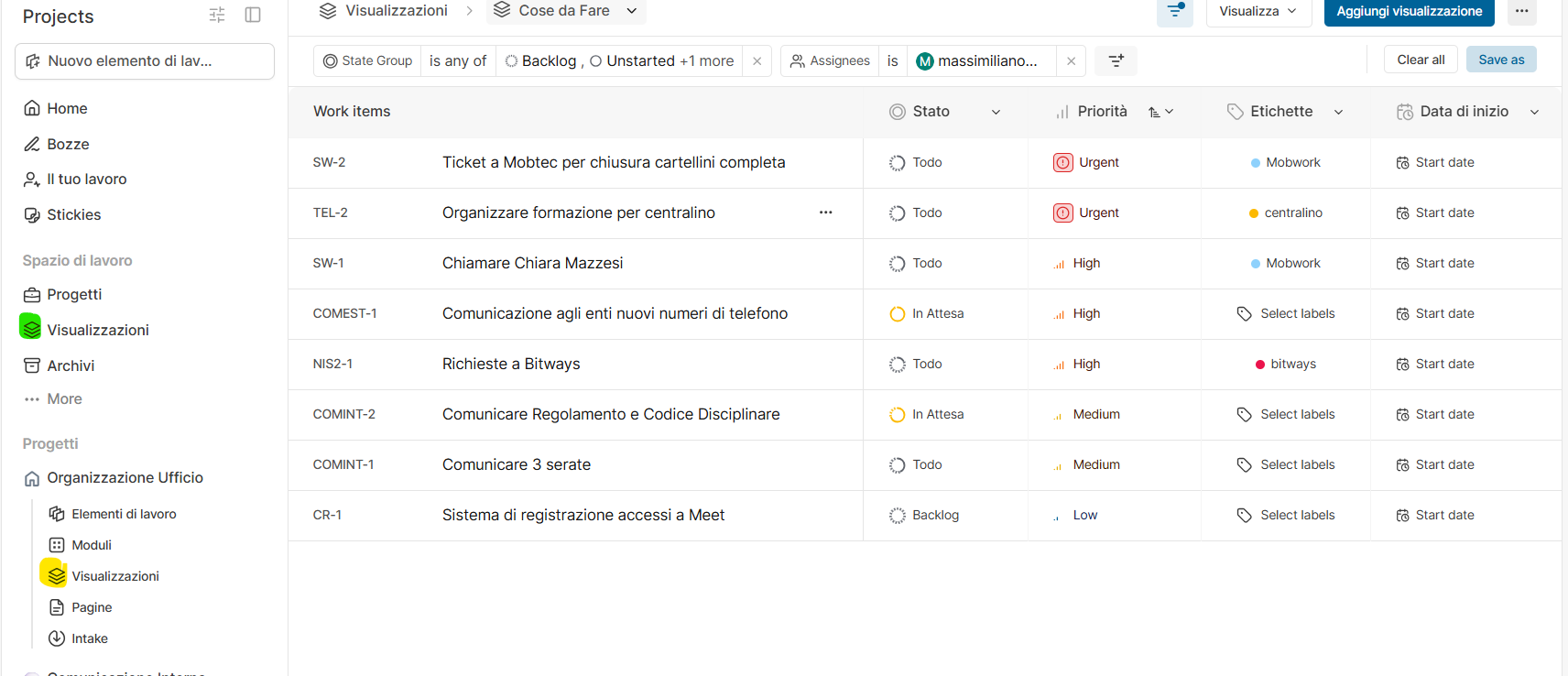Click the filter icon in top toolbar
Viewport: 1568px width, 676px height.
click(1174, 11)
